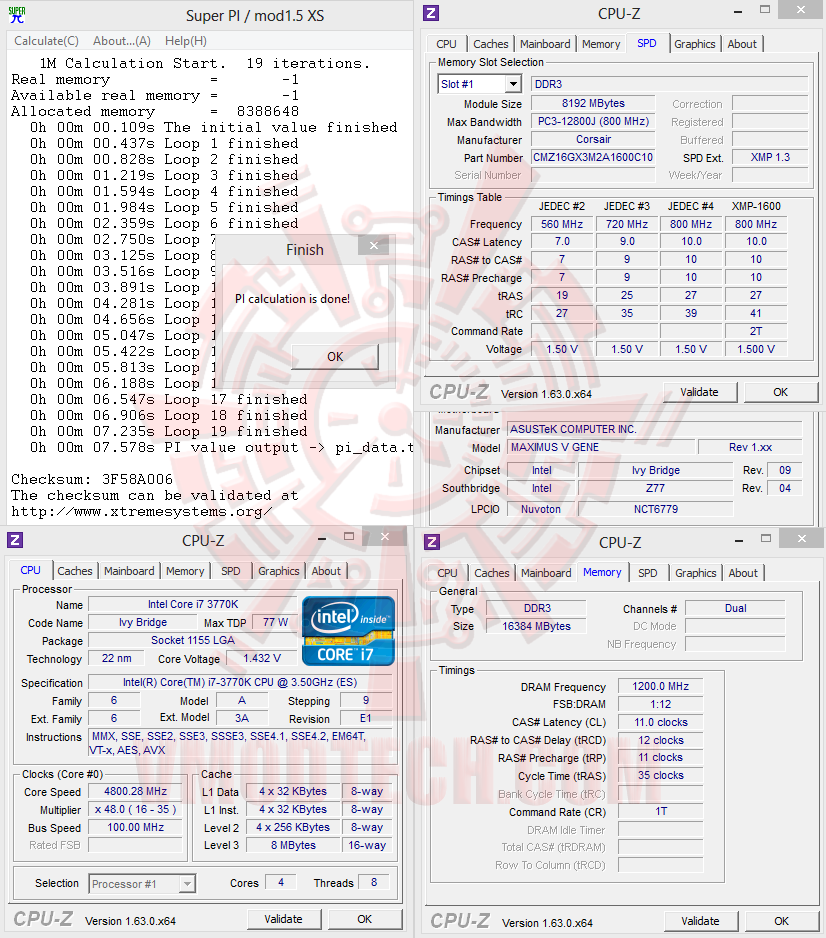Switch to Mainboard tab in SPD window
This screenshot has width=826, height=938.
coord(545,44)
